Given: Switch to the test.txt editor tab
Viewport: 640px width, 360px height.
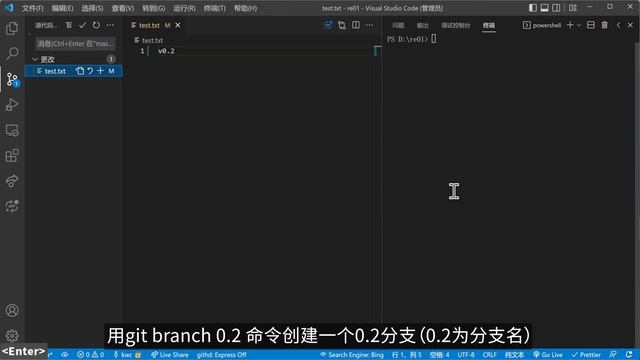Looking at the screenshot, I should (x=149, y=25).
